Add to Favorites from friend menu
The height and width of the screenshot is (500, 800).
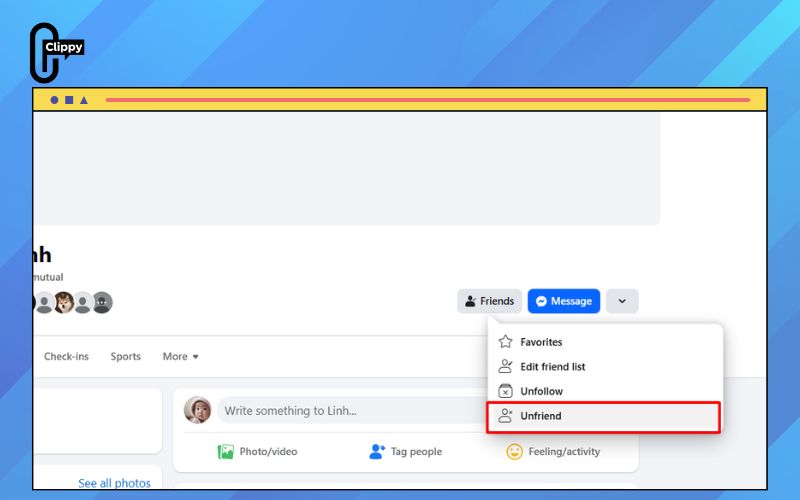(605, 342)
